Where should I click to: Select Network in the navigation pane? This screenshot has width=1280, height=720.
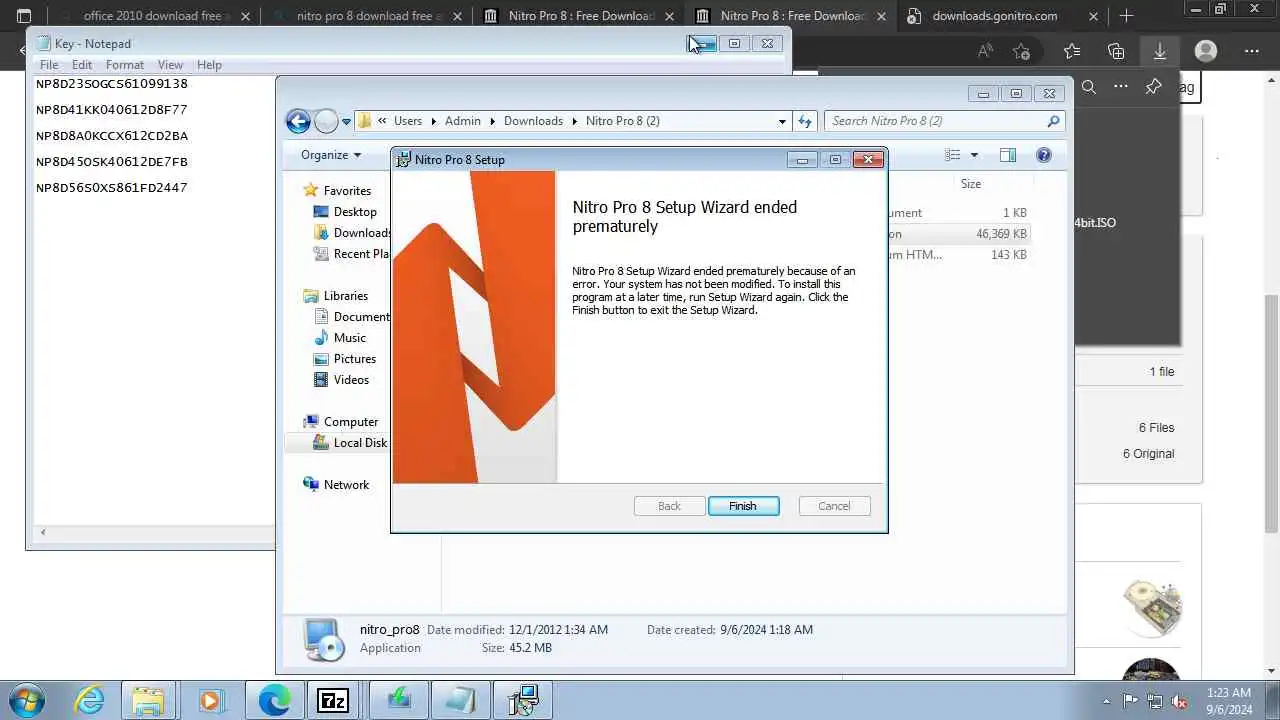tap(346, 485)
